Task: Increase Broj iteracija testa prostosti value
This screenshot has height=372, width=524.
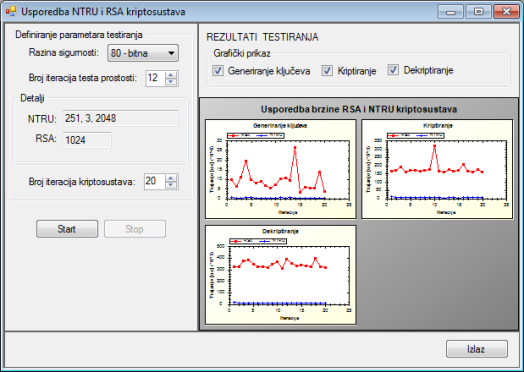Action: point(171,75)
